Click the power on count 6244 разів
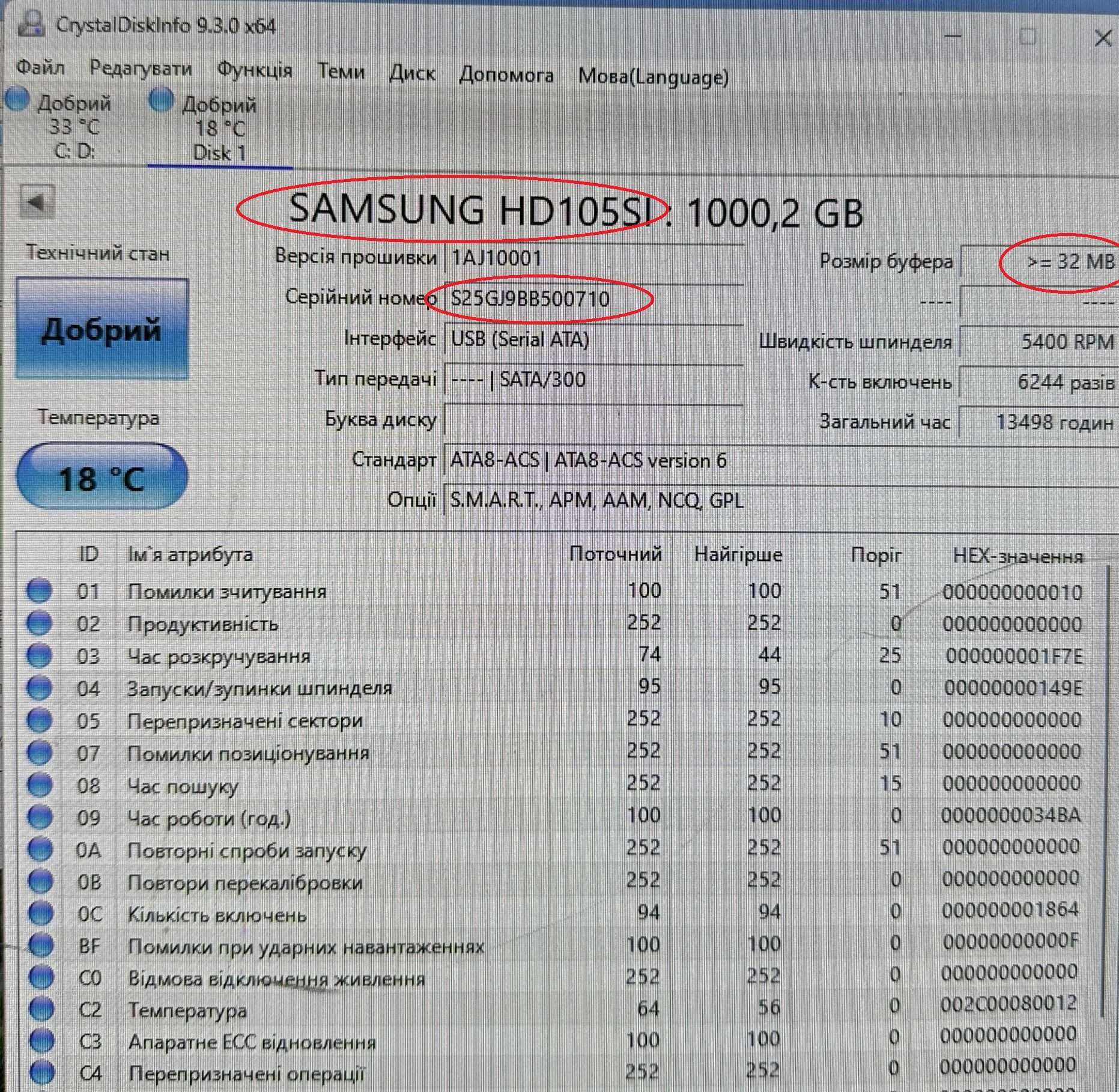The height and width of the screenshot is (1092, 1119). (x=1039, y=382)
